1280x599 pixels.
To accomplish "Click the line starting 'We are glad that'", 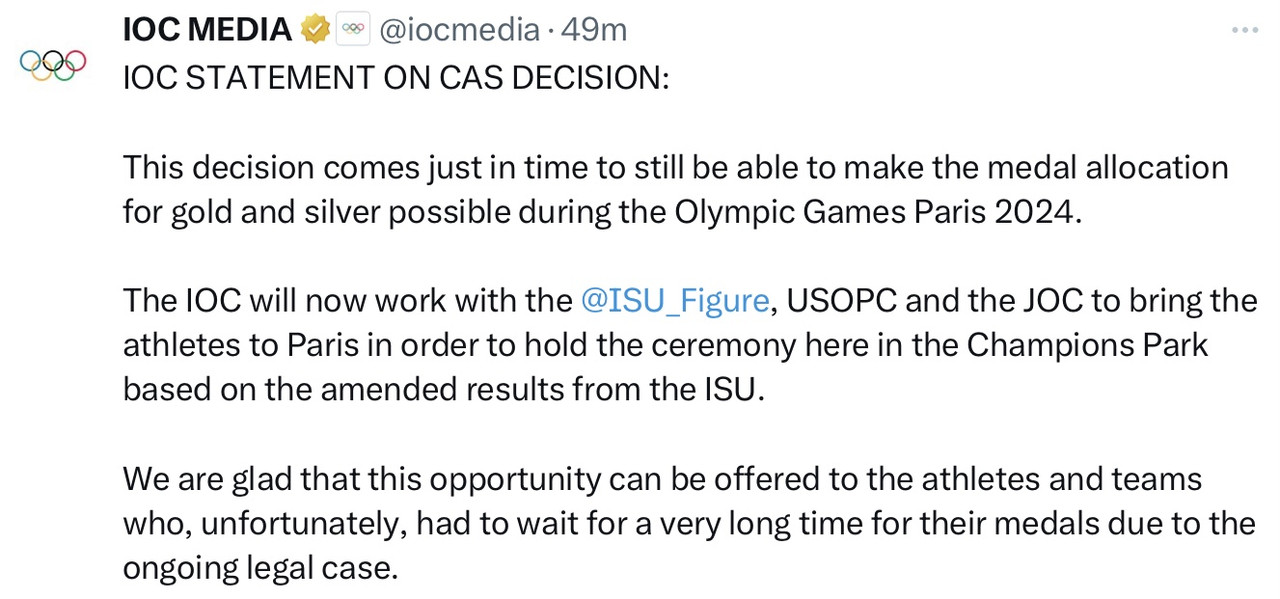I will [662, 479].
